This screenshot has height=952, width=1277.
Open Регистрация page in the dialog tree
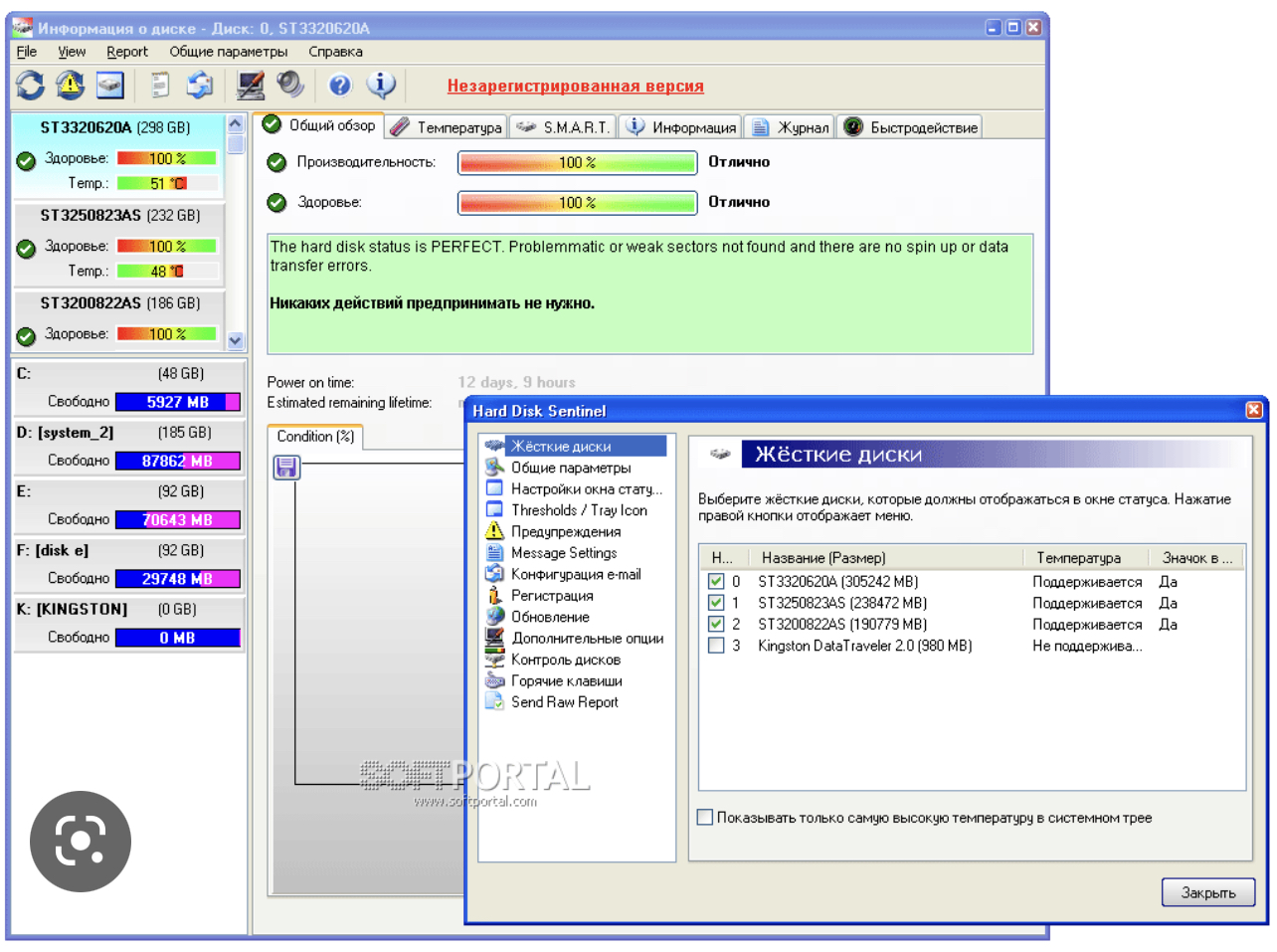pyautogui.click(x=552, y=596)
